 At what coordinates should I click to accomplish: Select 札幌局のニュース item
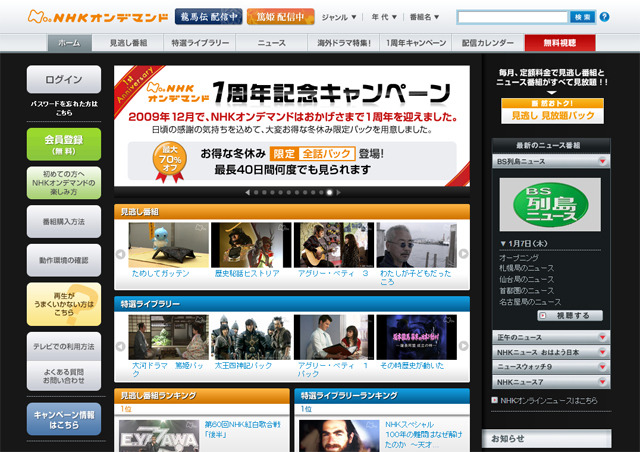[527, 268]
